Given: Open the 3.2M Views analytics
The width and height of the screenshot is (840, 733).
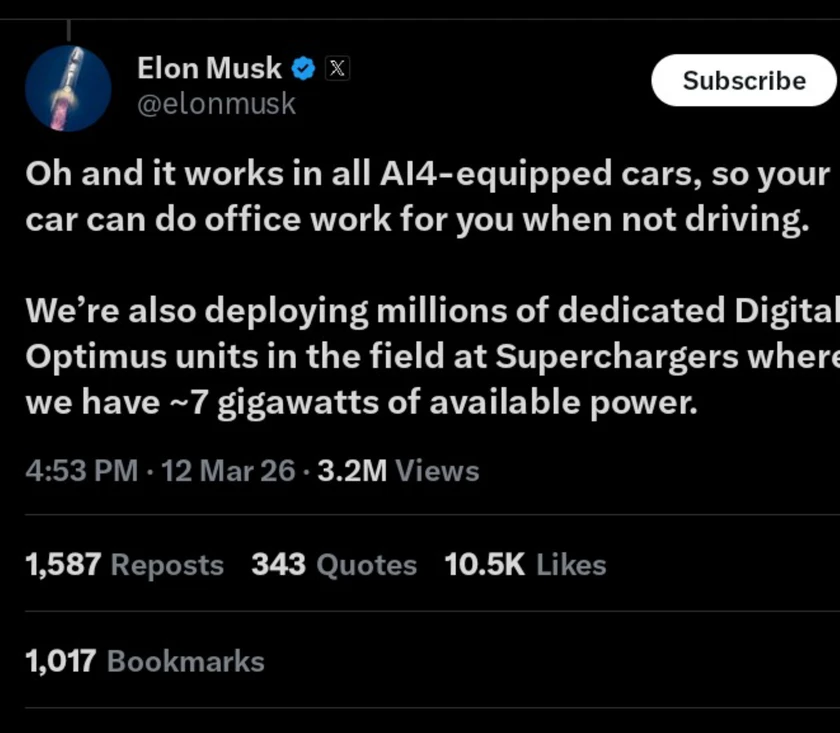Looking at the screenshot, I should point(398,470).
